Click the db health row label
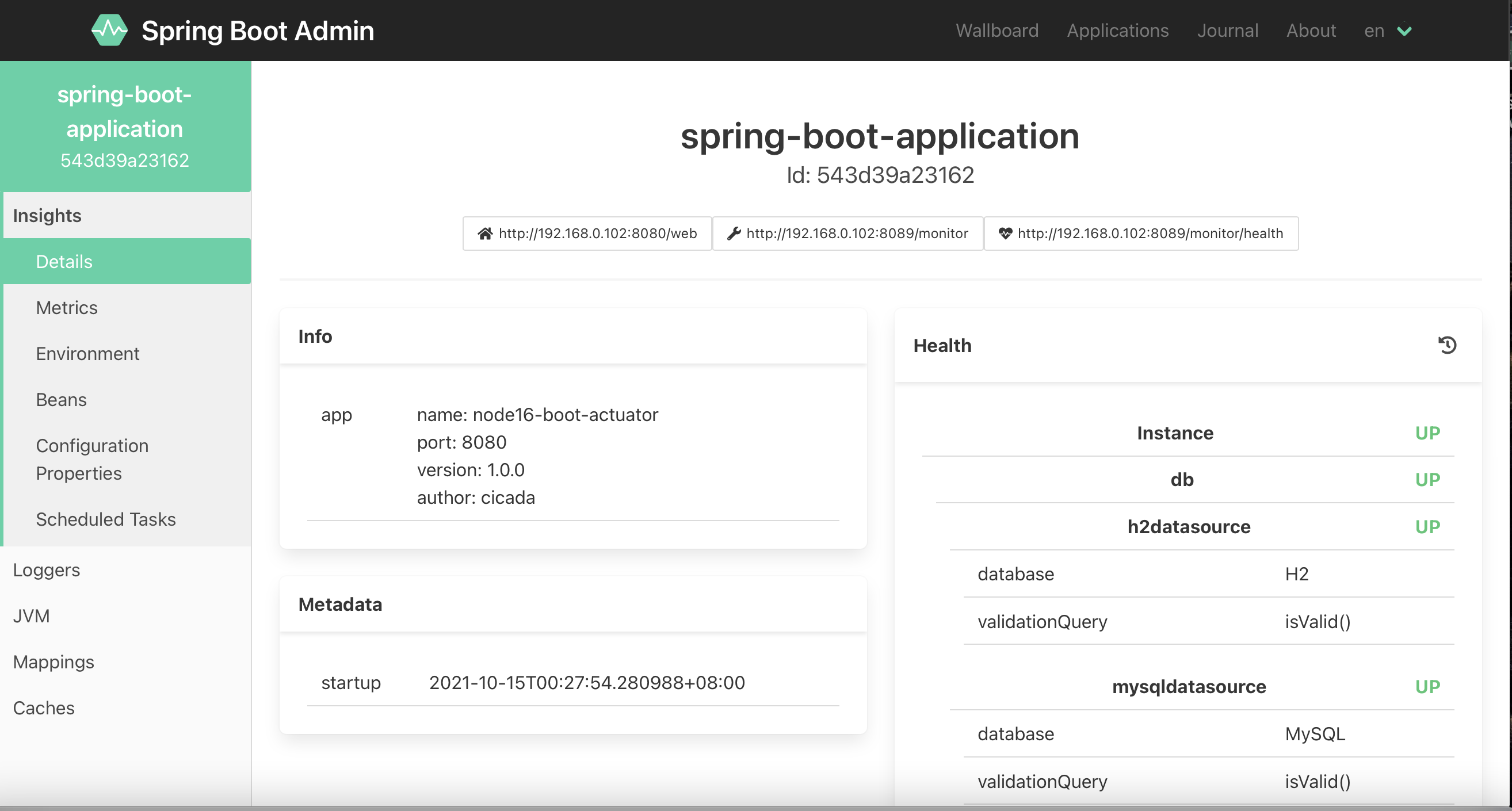 pyautogui.click(x=1182, y=480)
